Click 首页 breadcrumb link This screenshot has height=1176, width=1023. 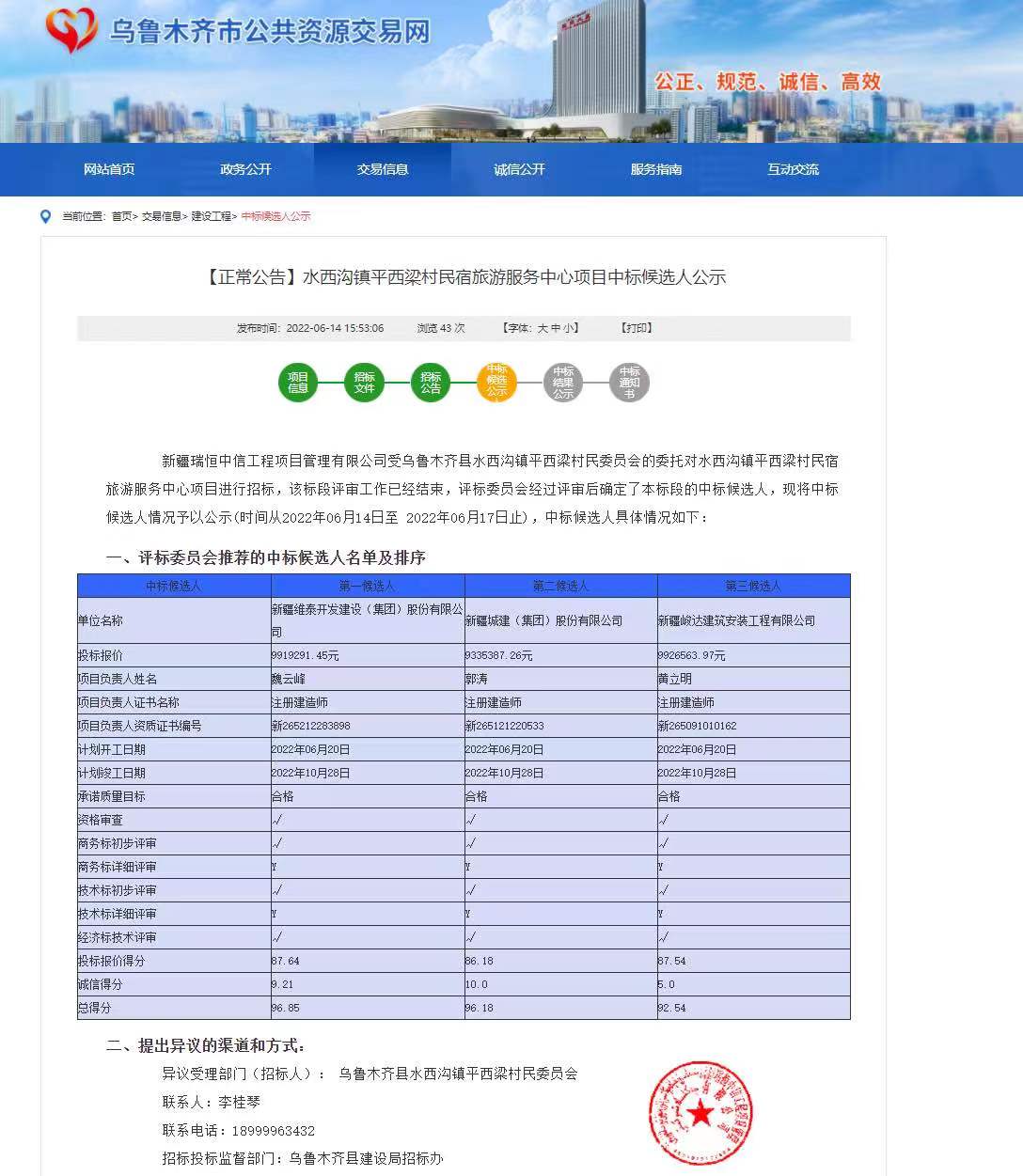121,216
